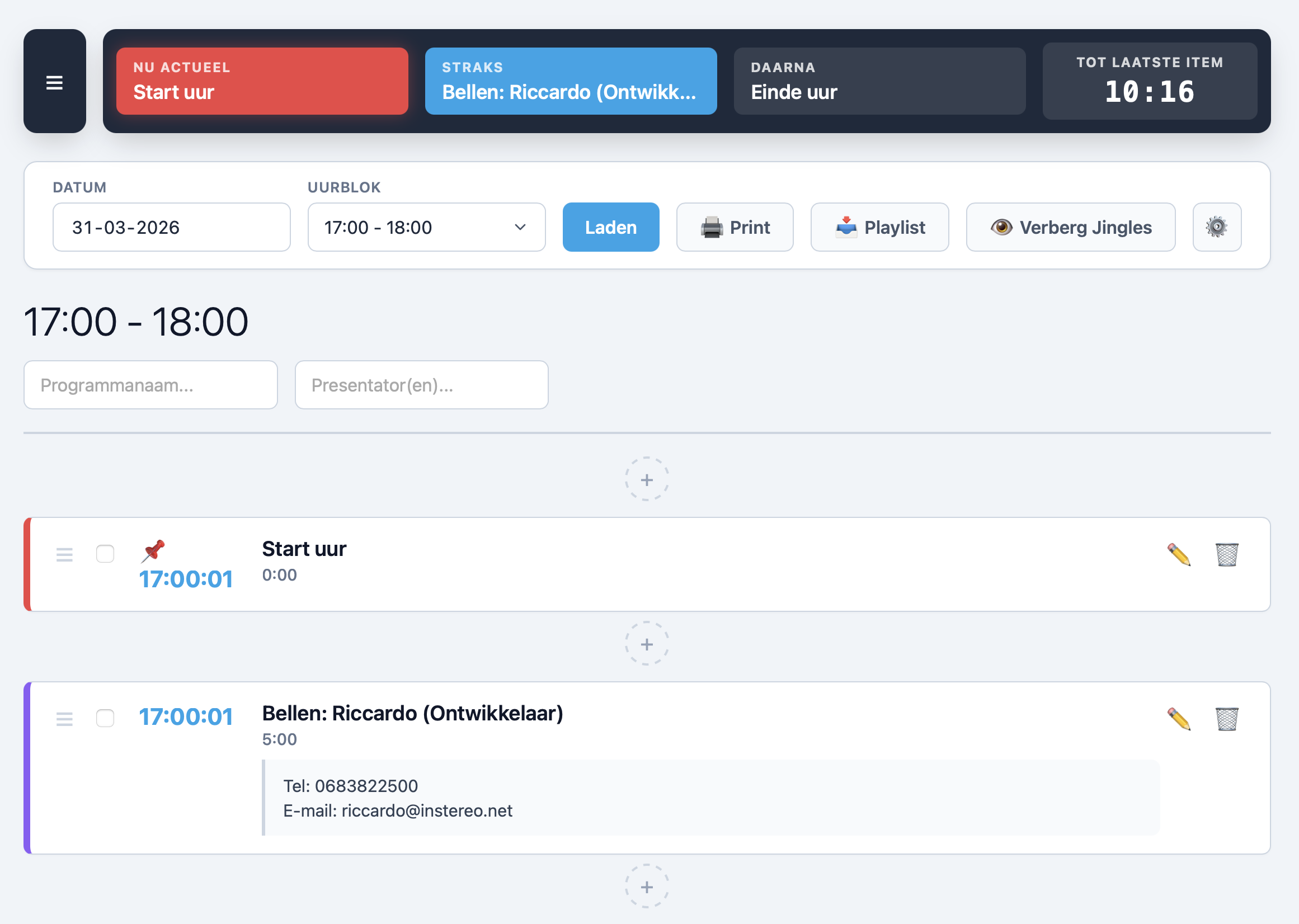Screen dimensions: 1299x924
Task: Select the Nu Actueel Start uur card
Action: coord(262,81)
